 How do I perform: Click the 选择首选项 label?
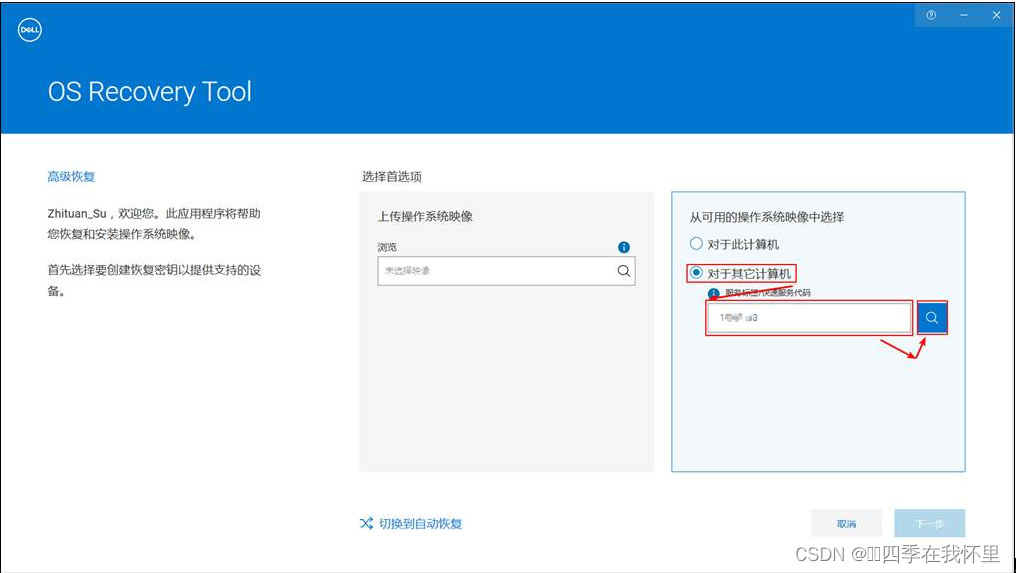392,176
